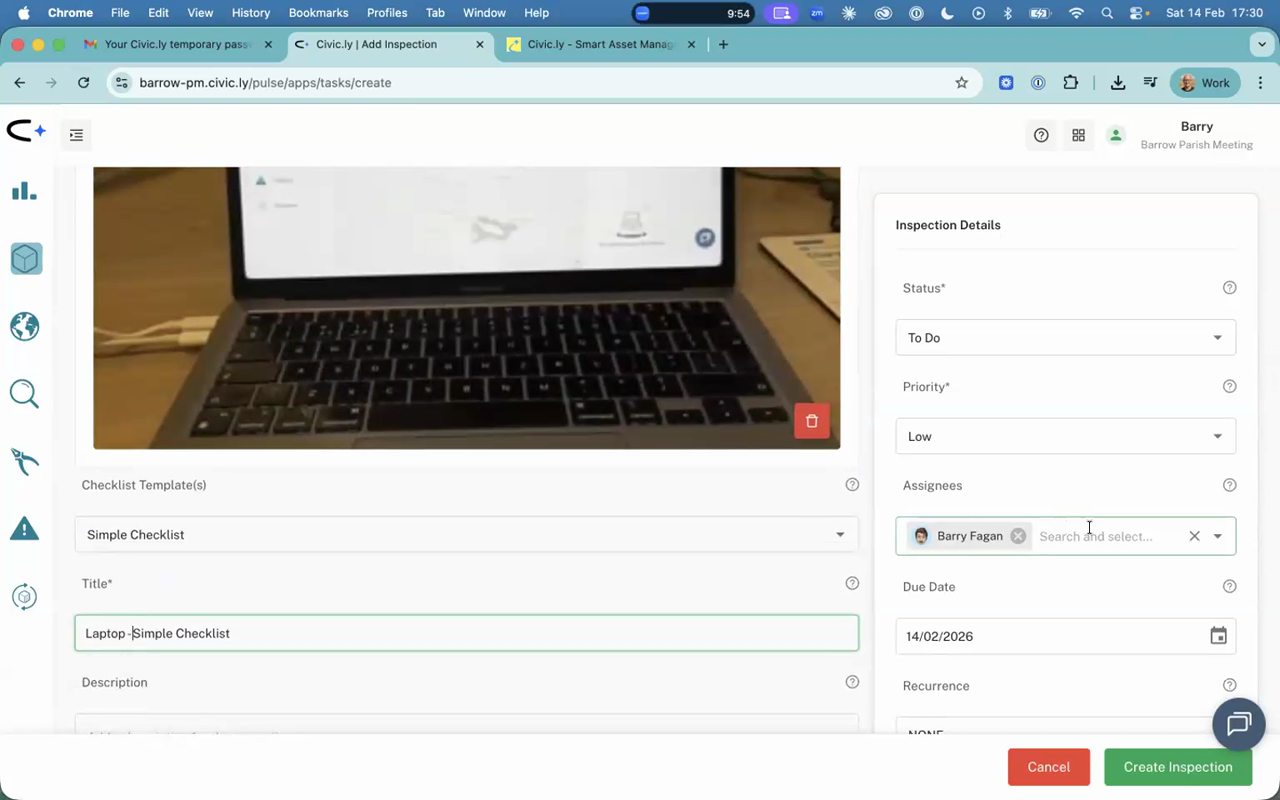Click the Create Inspection button

(x=1177, y=767)
